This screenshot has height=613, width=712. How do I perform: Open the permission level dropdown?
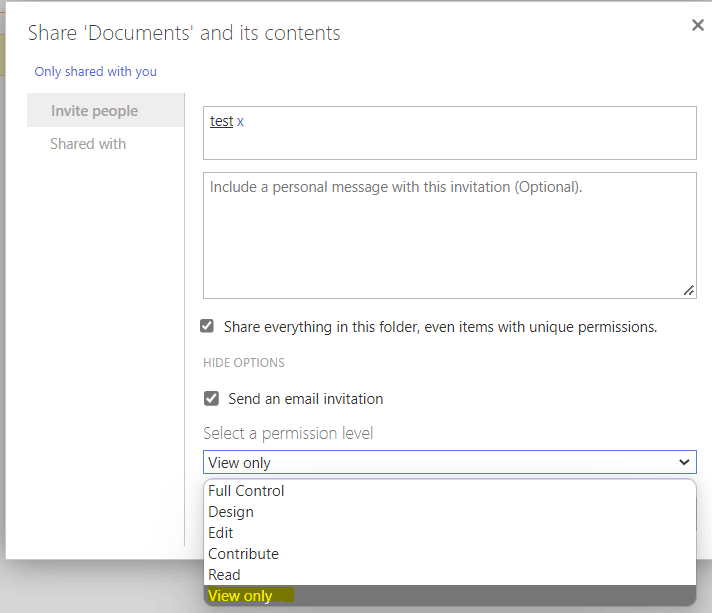click(x=450, y=462)
